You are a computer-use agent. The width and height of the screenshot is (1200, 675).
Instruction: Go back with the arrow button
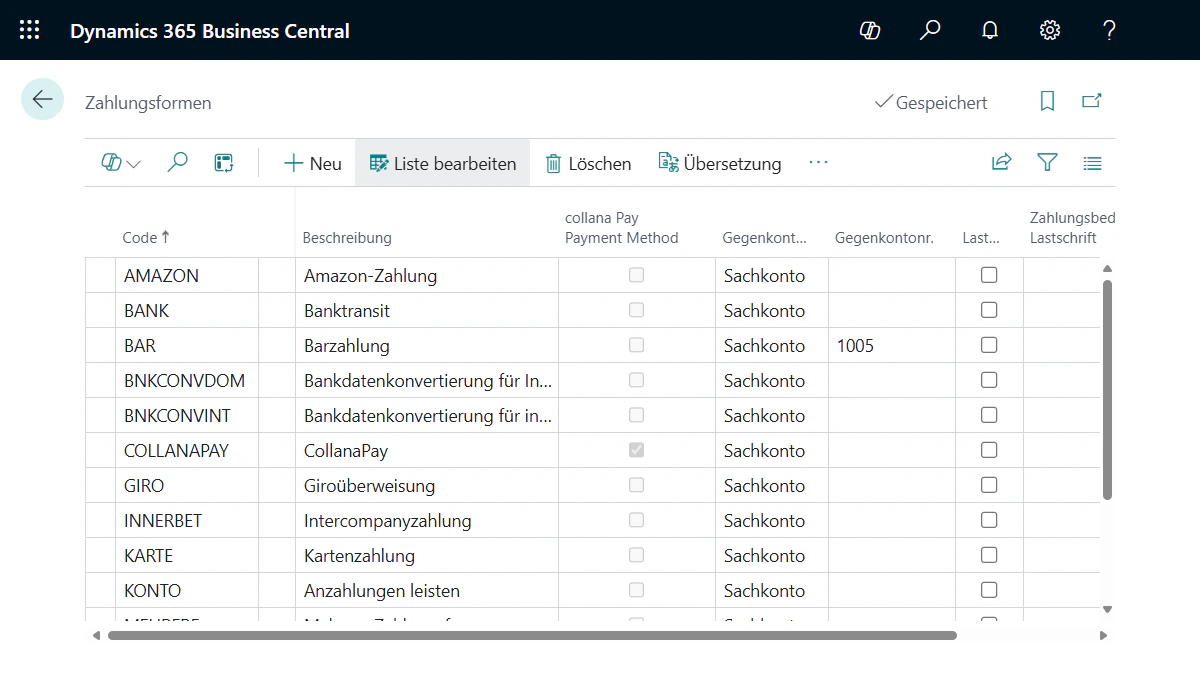pyautogui.click(x=43, y=99)
